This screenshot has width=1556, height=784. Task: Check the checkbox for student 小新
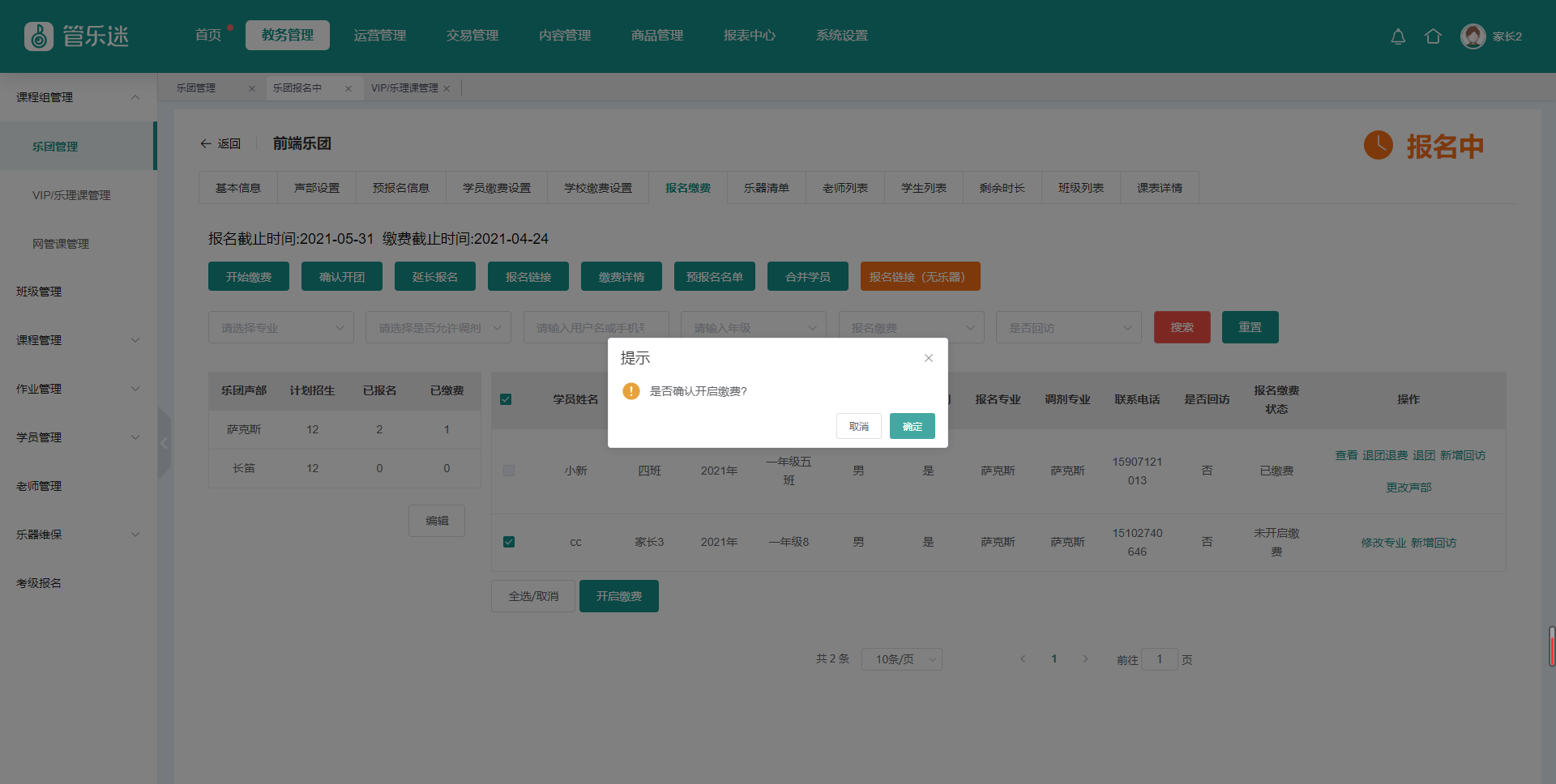509,471
